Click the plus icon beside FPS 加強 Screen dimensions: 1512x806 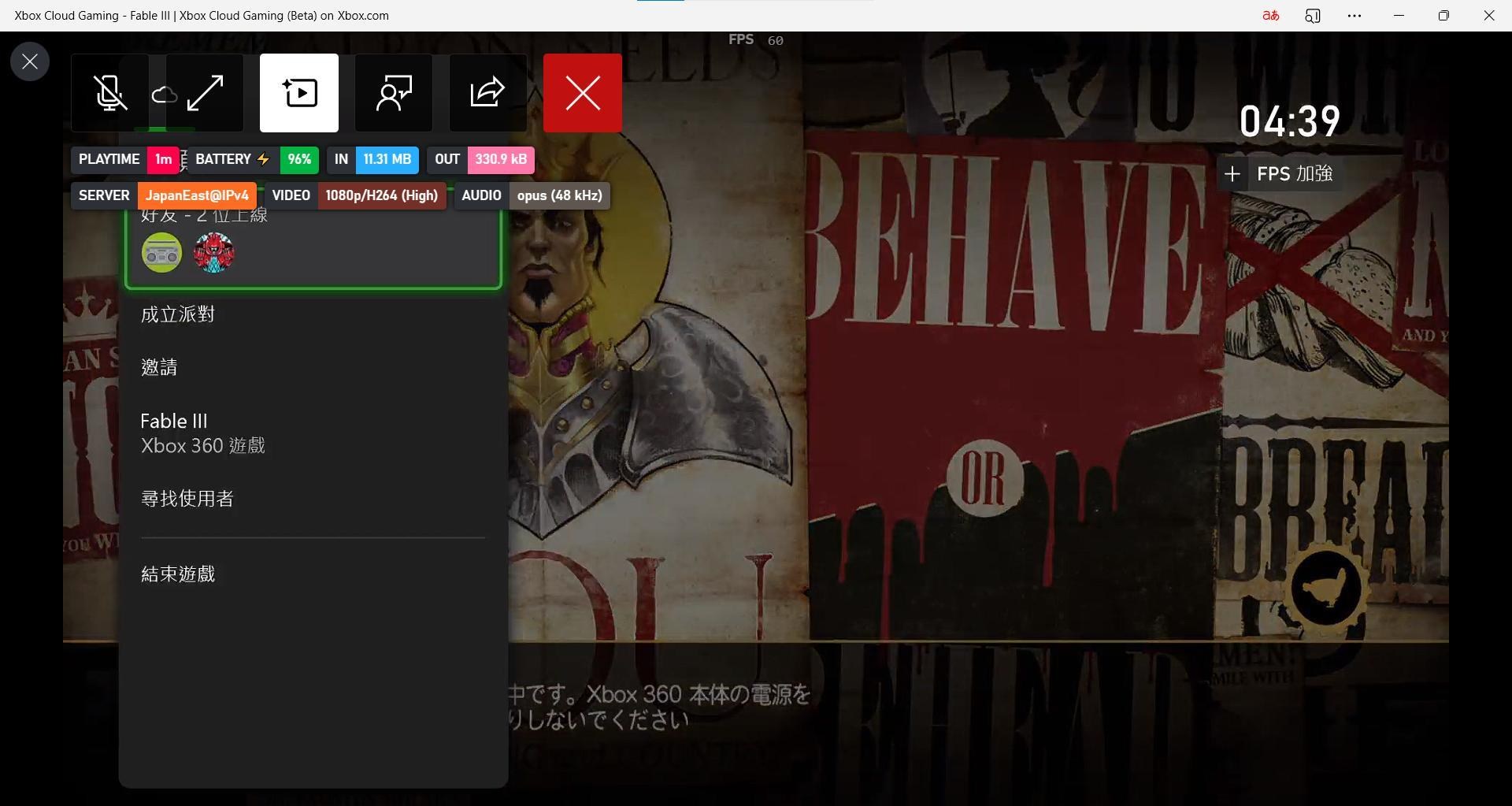click(1232, 174)
